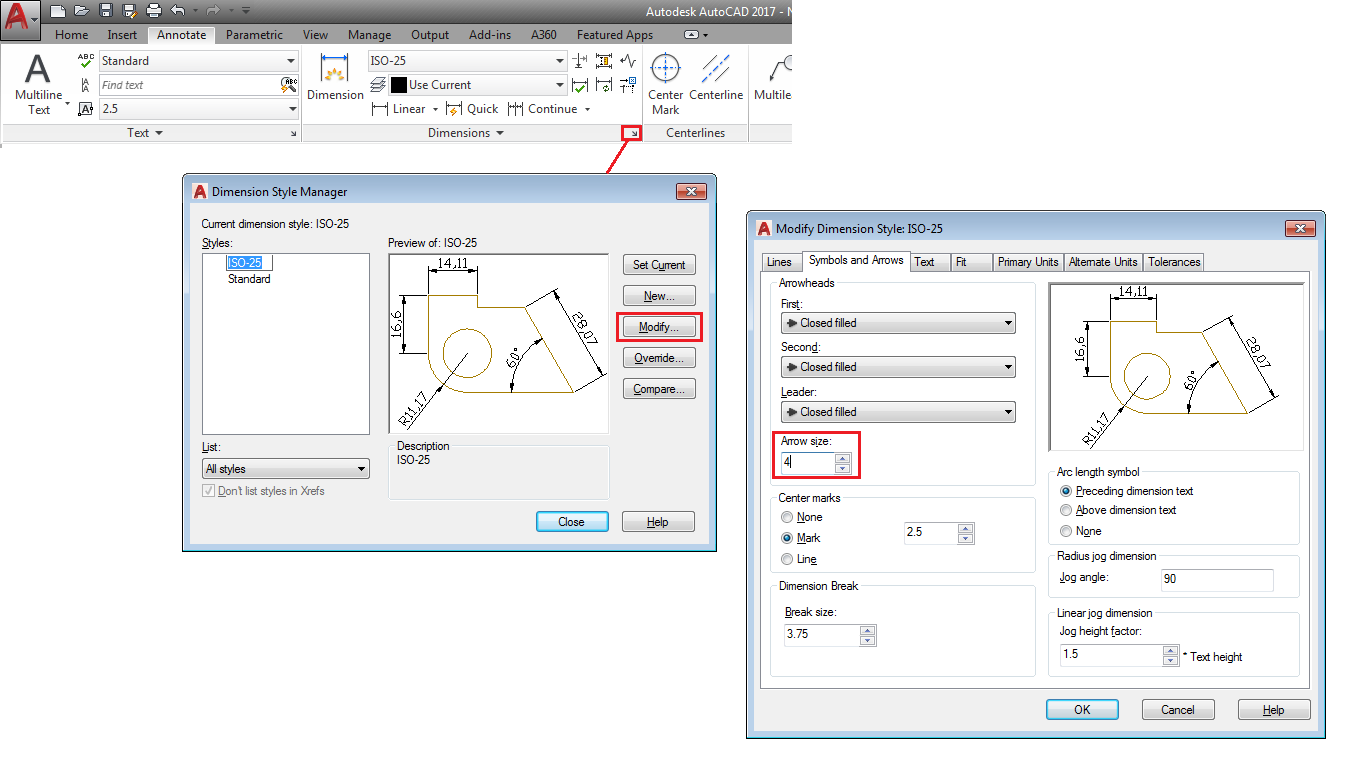This screenshot has width=1356, height=764.
Task: Click the Arrow size input field
Action: tap(809, 463)
